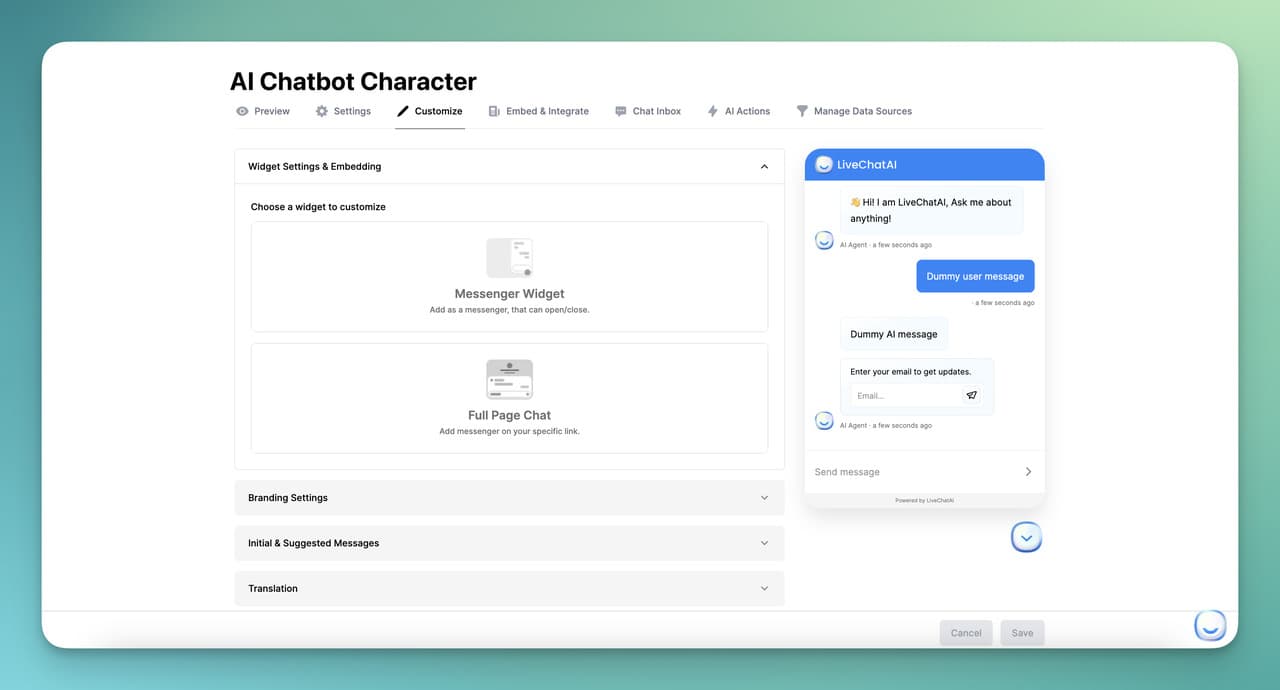The image size is (1280, 690).
Task: Click the AI Agent avatar under greeting
Action: click(824, 240)
